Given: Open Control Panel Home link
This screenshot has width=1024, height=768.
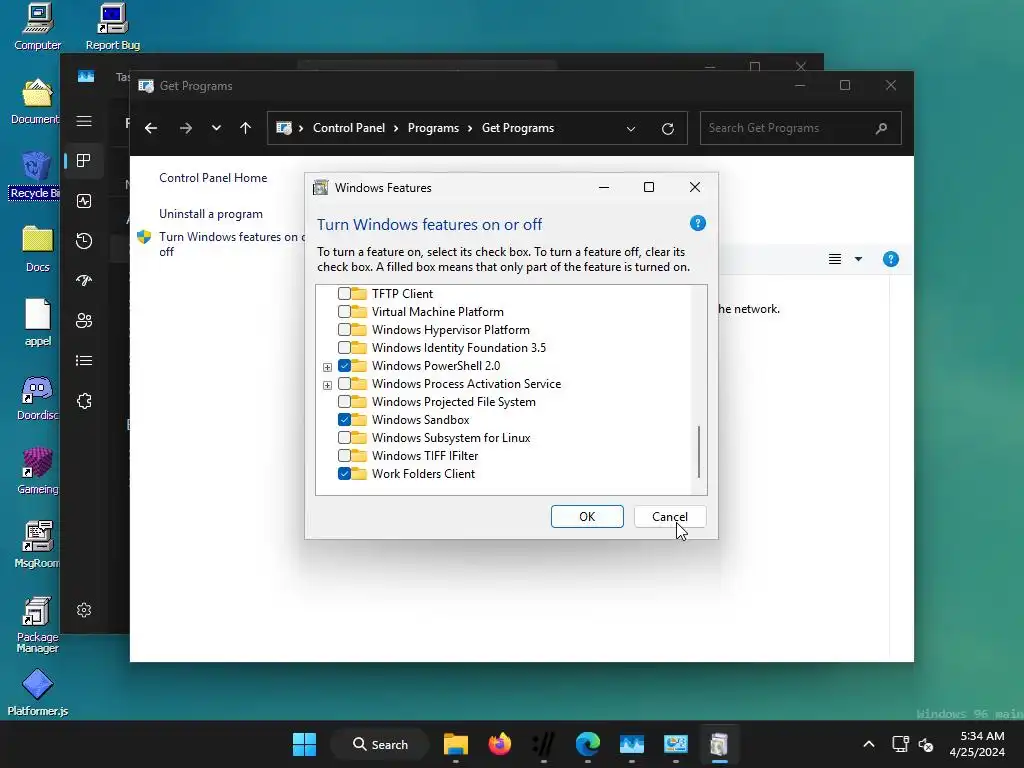Looking at the screenshot, I should 213,178.
